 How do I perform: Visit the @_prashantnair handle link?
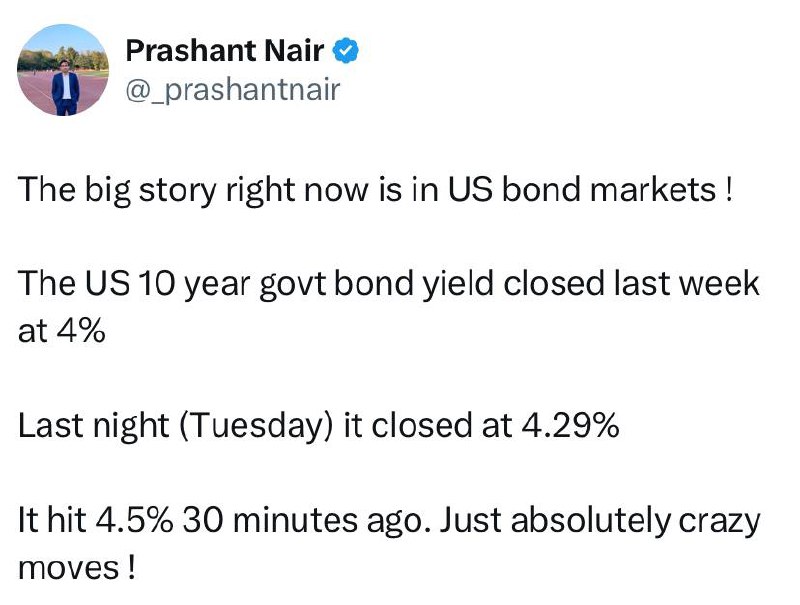(x=233, y=90)
